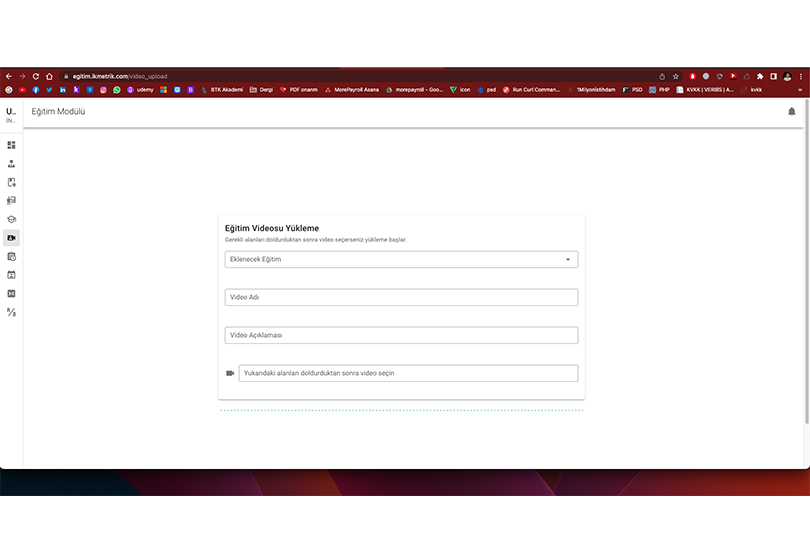Click the browser home button

(x=50, y=76)
